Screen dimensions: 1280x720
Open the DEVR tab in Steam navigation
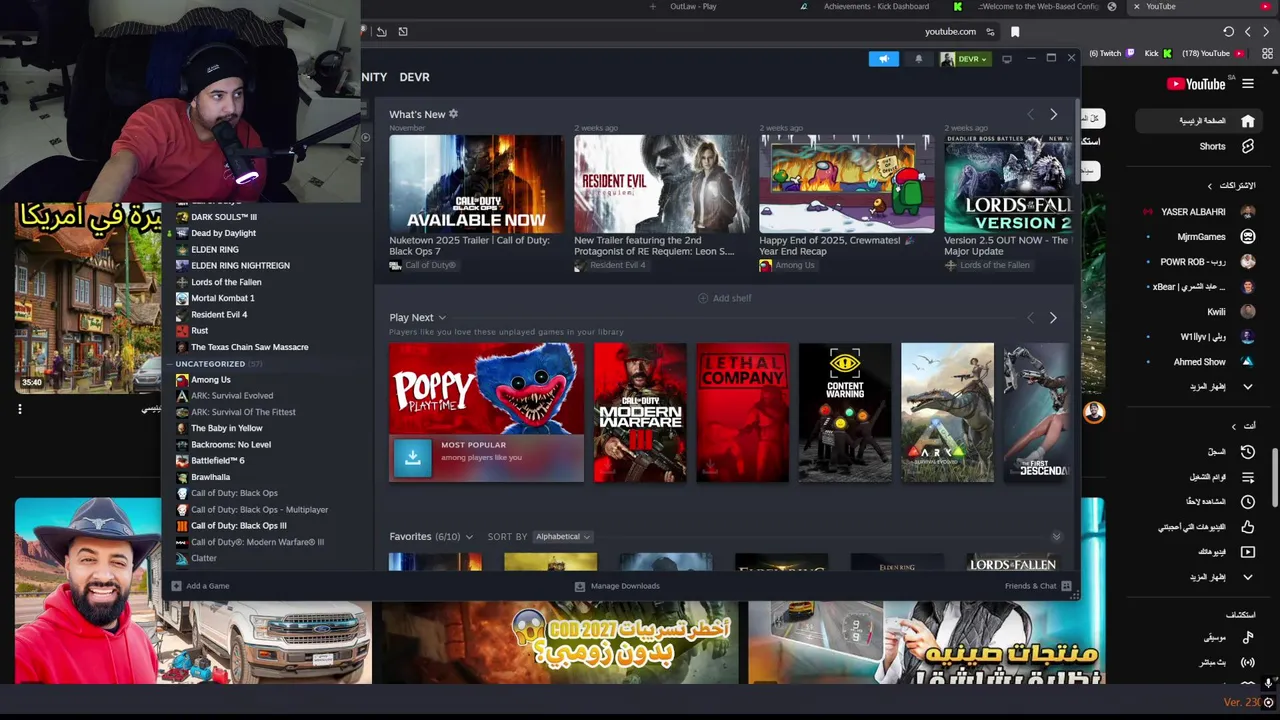click(x=414, y=77)
